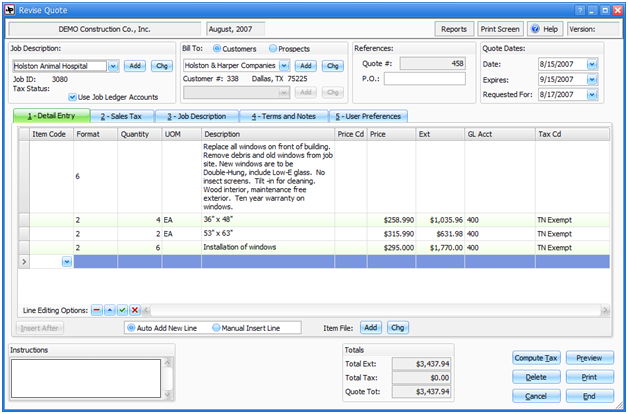Click the blue up arrow line icon

click(110, 310)
